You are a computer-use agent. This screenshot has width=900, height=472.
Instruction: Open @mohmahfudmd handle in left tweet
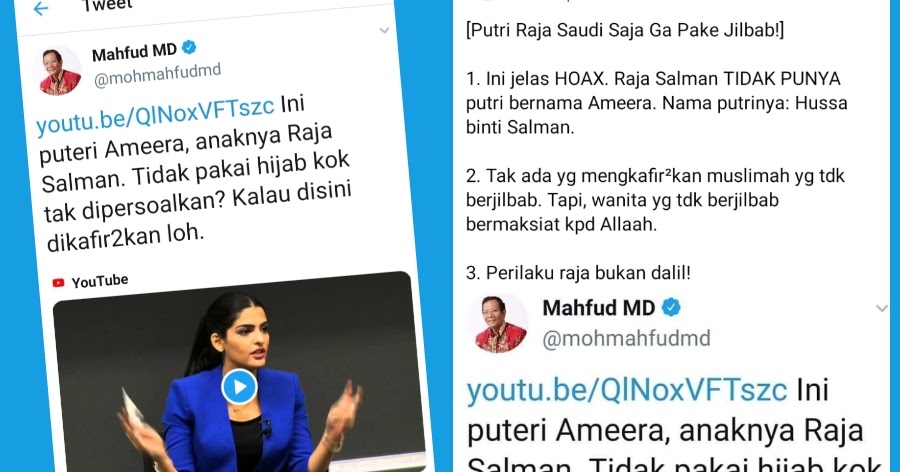coord(157,75)
